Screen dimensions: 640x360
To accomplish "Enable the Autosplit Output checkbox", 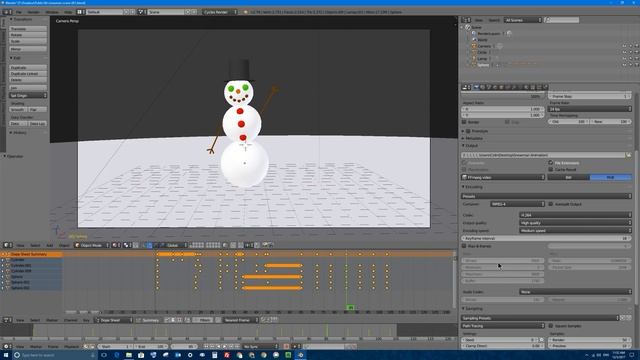I will click(551, 204).
